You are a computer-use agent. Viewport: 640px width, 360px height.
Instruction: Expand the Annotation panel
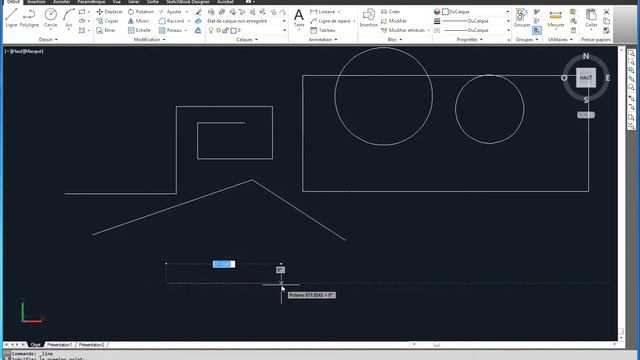tap(323, 40)
